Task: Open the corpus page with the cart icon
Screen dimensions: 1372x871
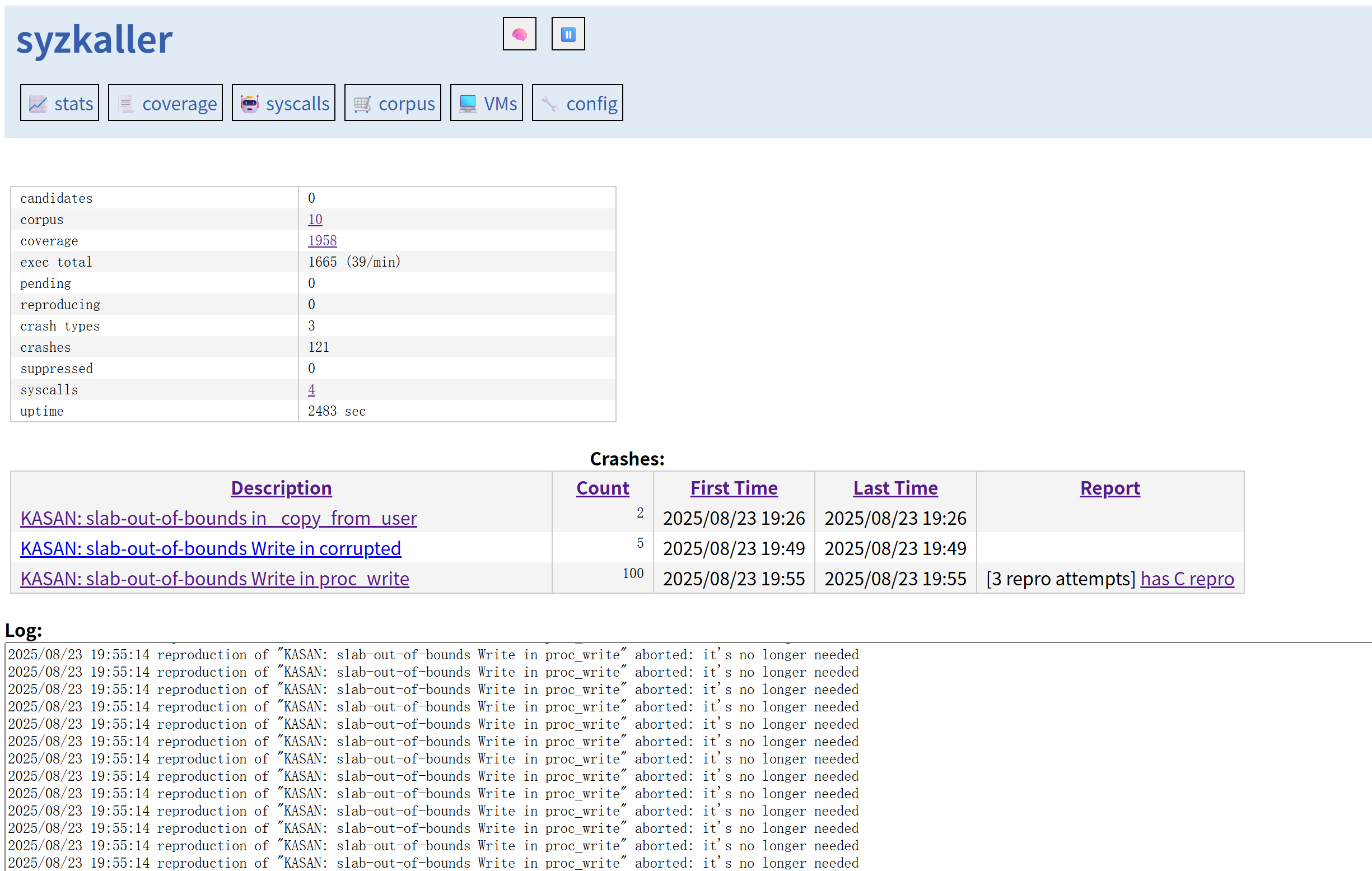Action: 393,103
